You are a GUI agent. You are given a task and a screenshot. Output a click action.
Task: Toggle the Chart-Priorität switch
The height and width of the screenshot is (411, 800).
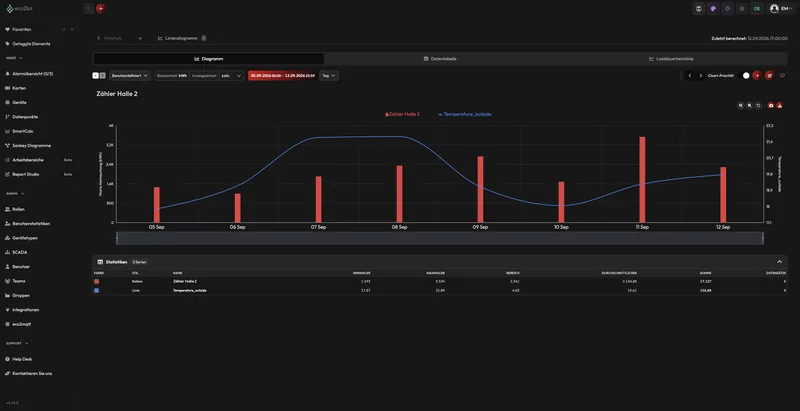click(745, 75)
